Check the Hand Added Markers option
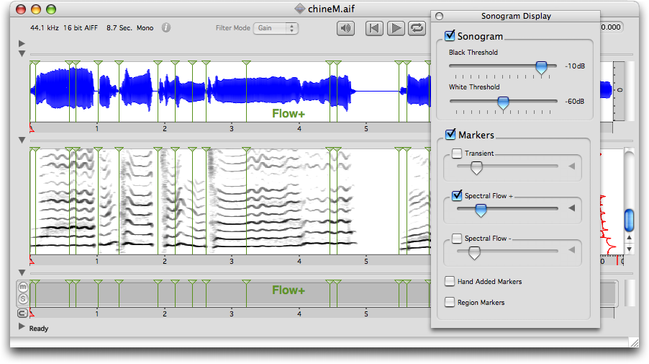Image resolution: width=649 pixels, height=364 pixels. coord(449,281)
